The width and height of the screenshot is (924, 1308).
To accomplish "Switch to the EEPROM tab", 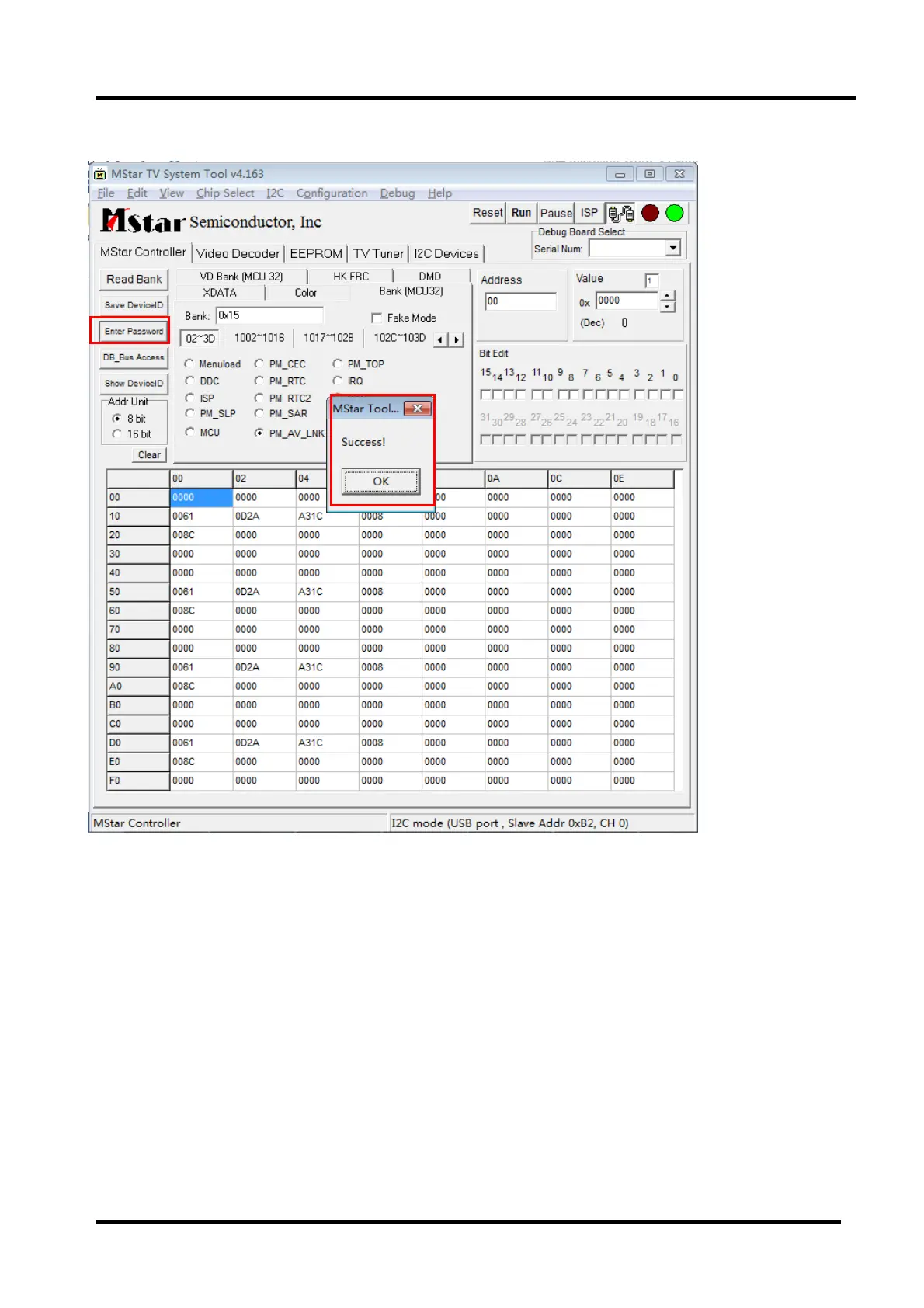I will point(316,253).
